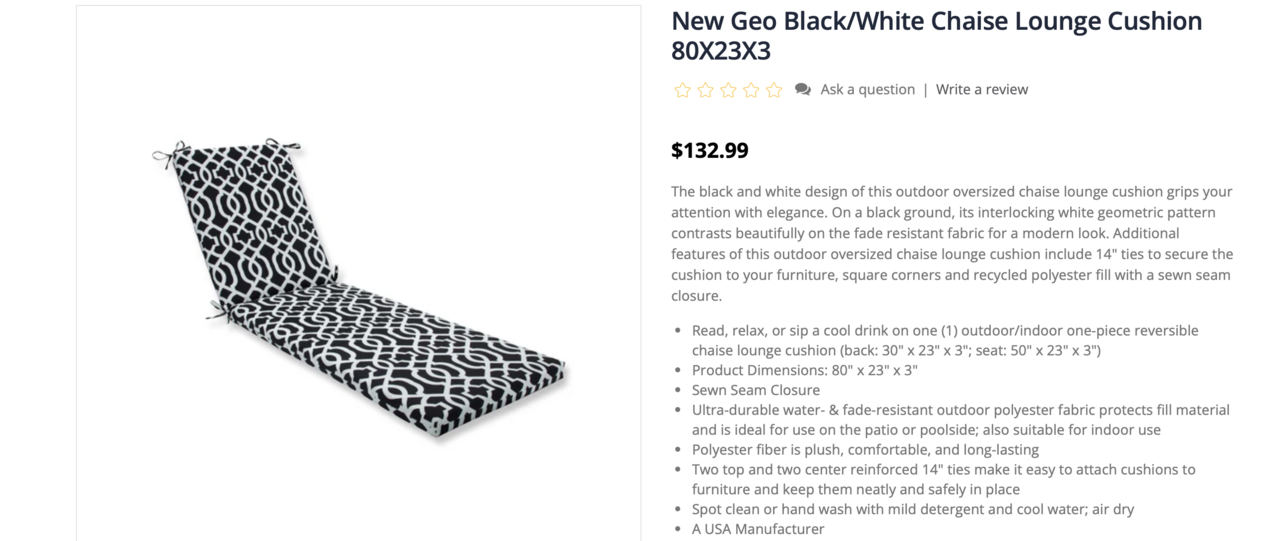Click the $132.99 price
The width and height of the screenshot is (1280, 541).
709,151
